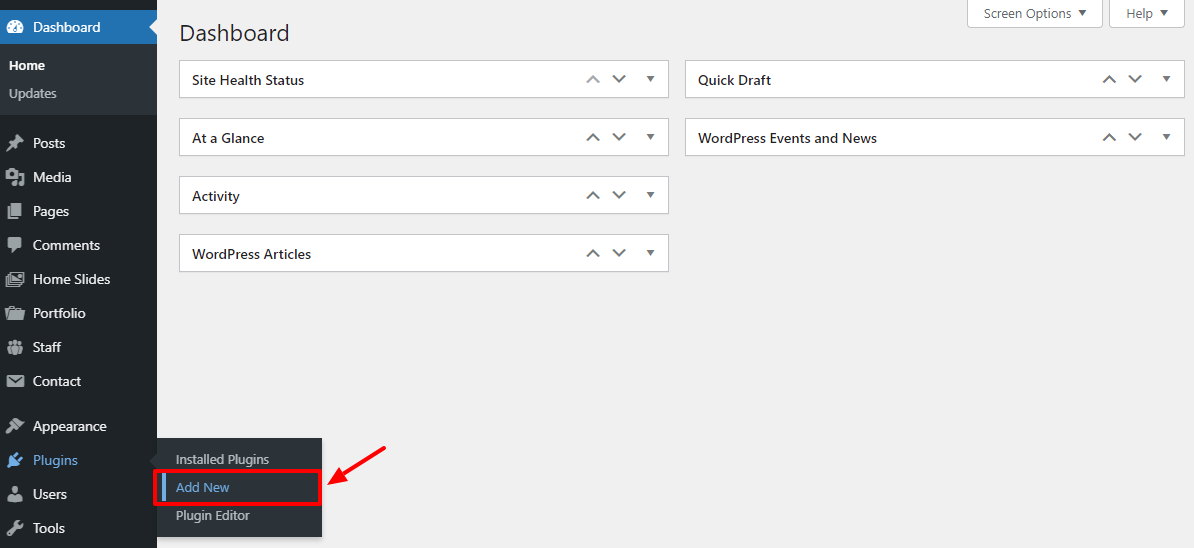Toggle the Site Health Status panel
This screenshot has width=1194, height=548.
(x=650, y=79)
